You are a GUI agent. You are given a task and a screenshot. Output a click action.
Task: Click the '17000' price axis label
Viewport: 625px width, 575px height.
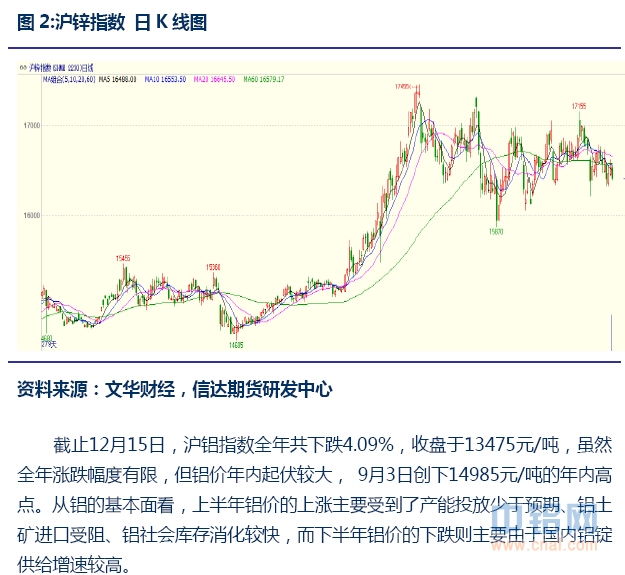point(31,126)
